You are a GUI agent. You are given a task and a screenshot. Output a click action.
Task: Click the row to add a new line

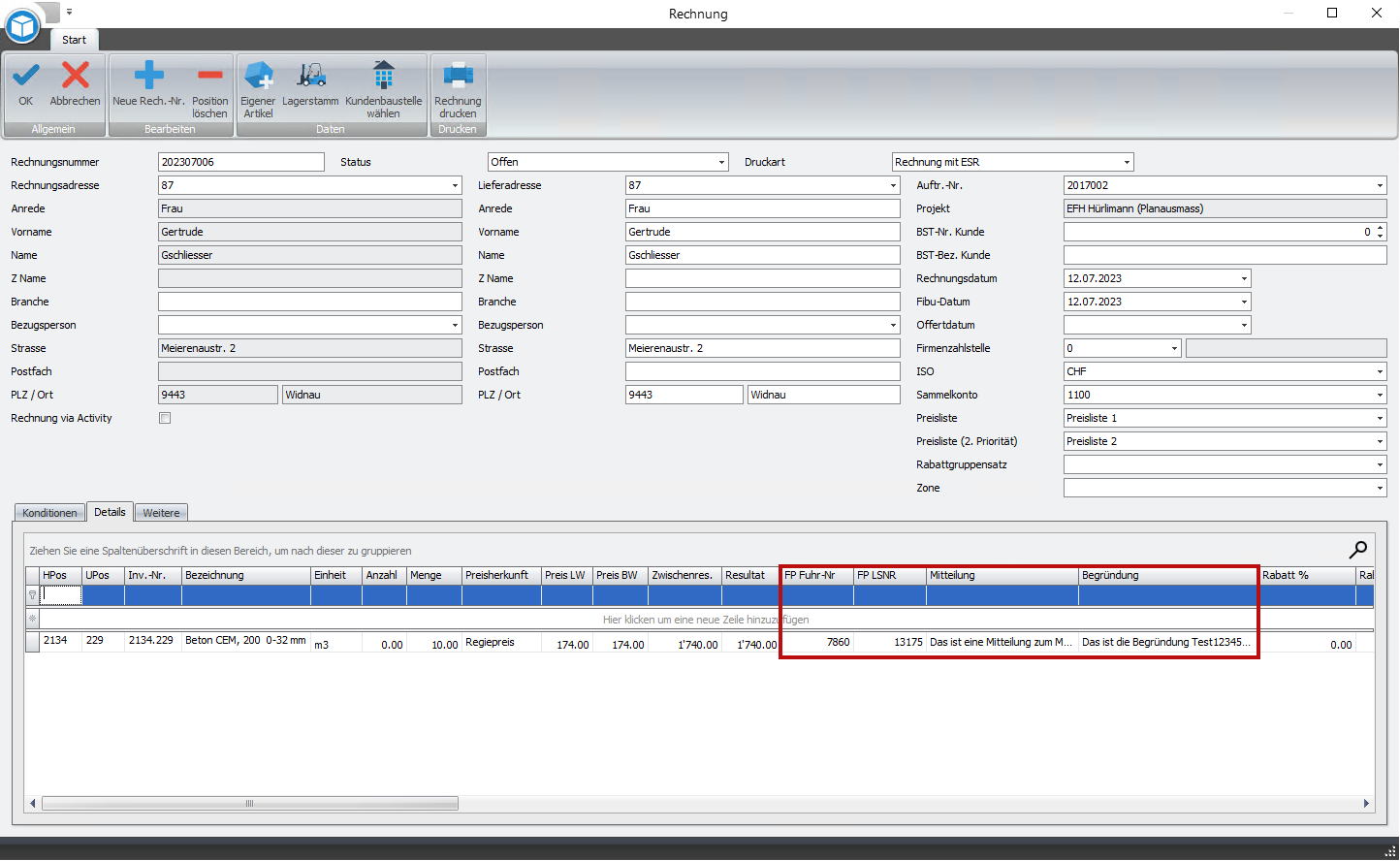[705, 619]
